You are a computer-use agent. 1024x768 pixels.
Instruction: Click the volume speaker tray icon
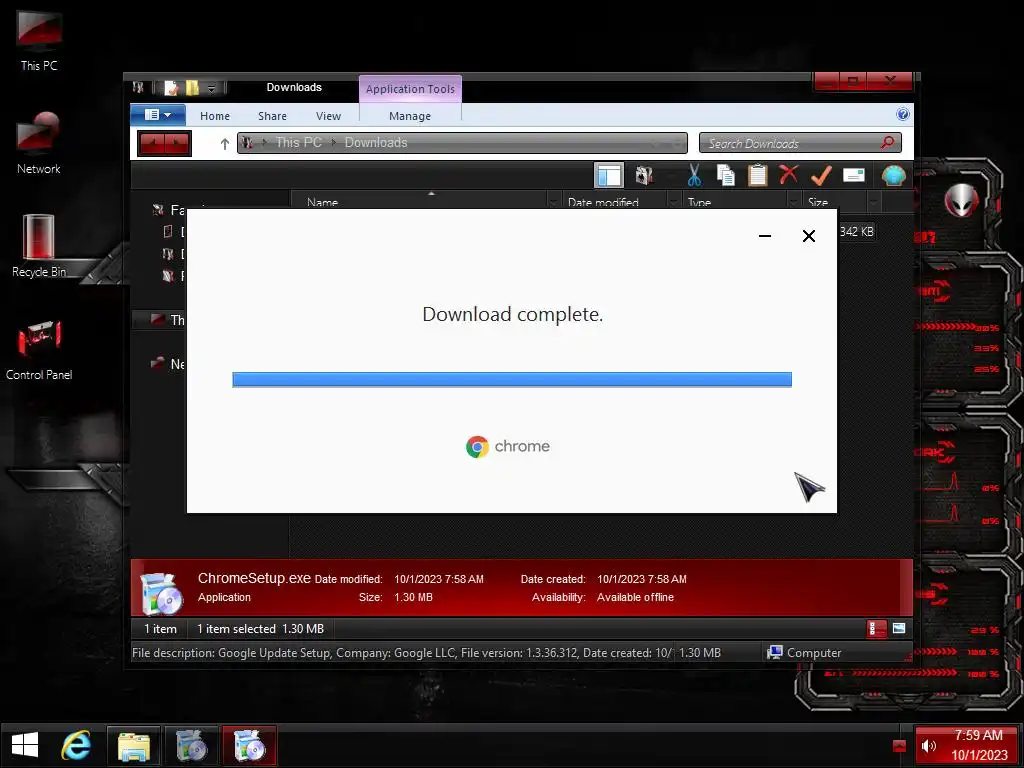pos(929,746)
